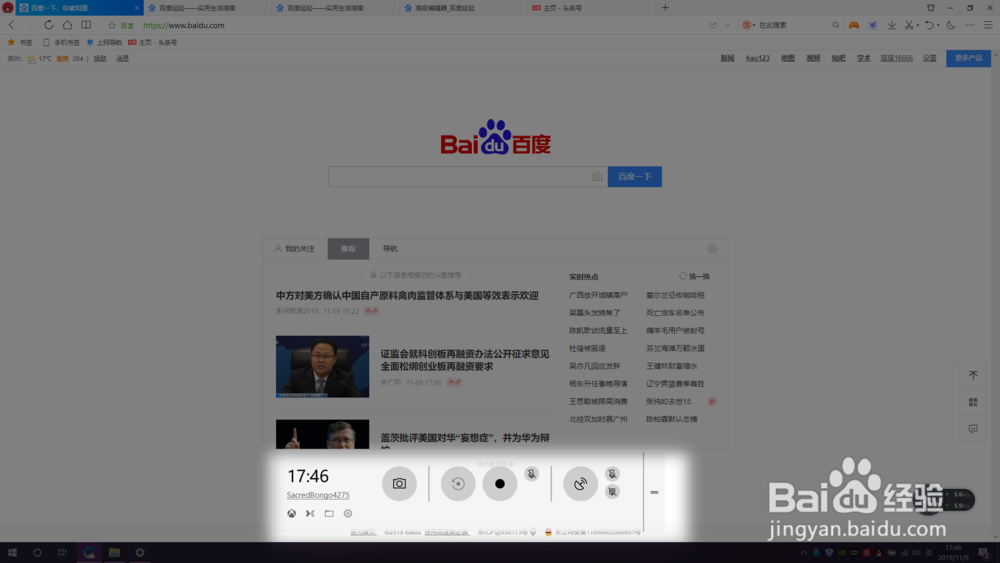This screenshot has height=563, width=1000.
Task: Open 手机书签 bookmark bar item
Action: click(x=61, y=42)
